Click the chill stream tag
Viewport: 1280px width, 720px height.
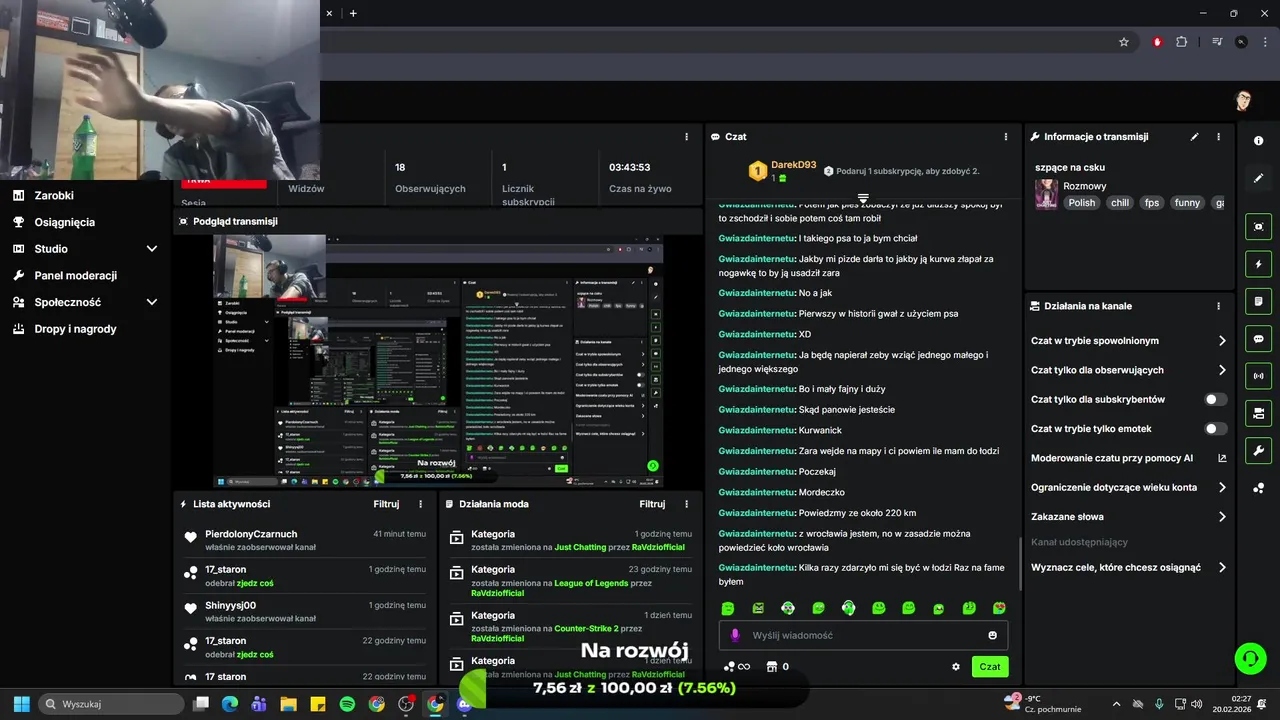click(1119, 202)
